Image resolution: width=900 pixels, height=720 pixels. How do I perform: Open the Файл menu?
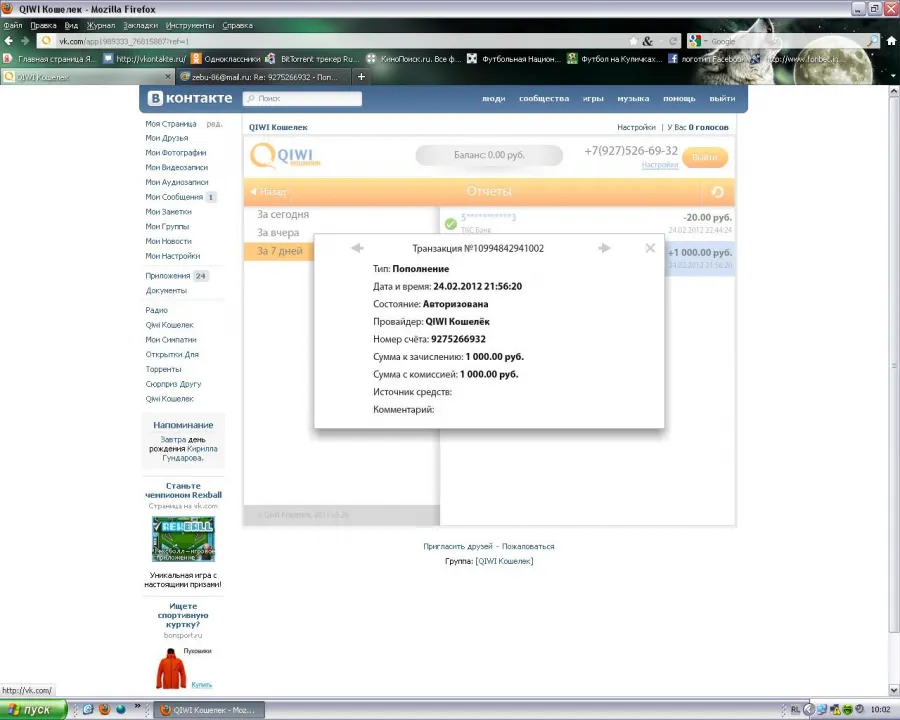point(12,25)
